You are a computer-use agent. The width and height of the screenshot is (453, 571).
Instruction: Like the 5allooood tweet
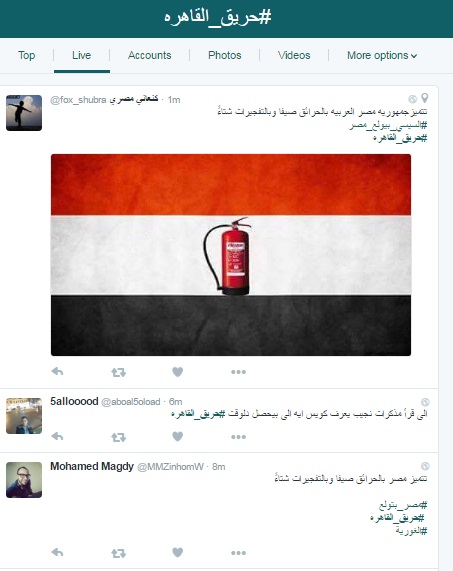178,436
